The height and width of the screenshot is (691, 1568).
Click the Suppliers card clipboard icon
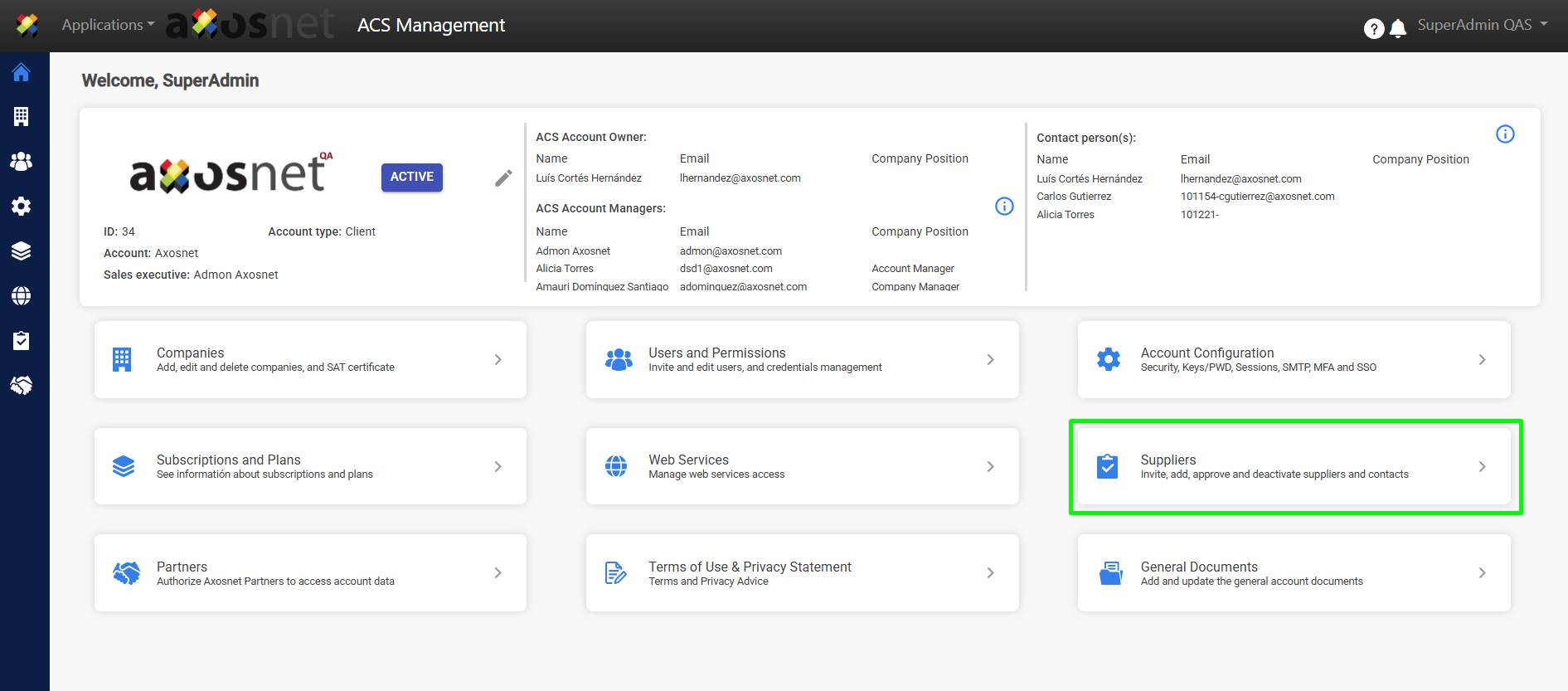(1107, 466)
